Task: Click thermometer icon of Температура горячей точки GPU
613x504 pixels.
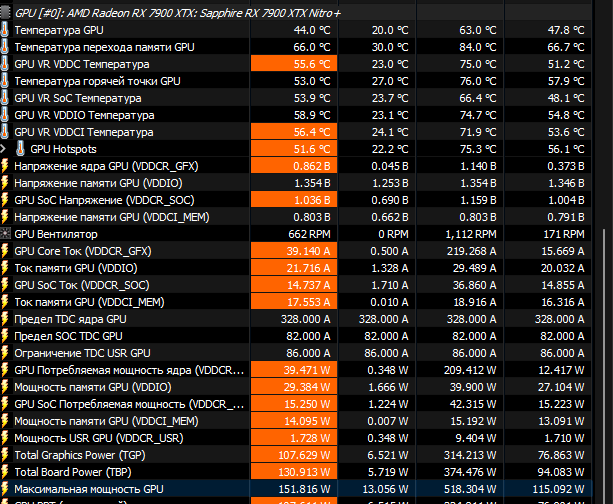Action: pyautogui.click(x=5, y=81)
